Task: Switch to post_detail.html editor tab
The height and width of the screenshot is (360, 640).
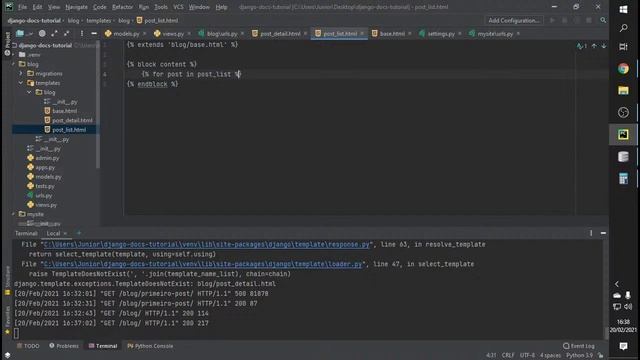Action: pyautogui.click(x=280, y=34)
